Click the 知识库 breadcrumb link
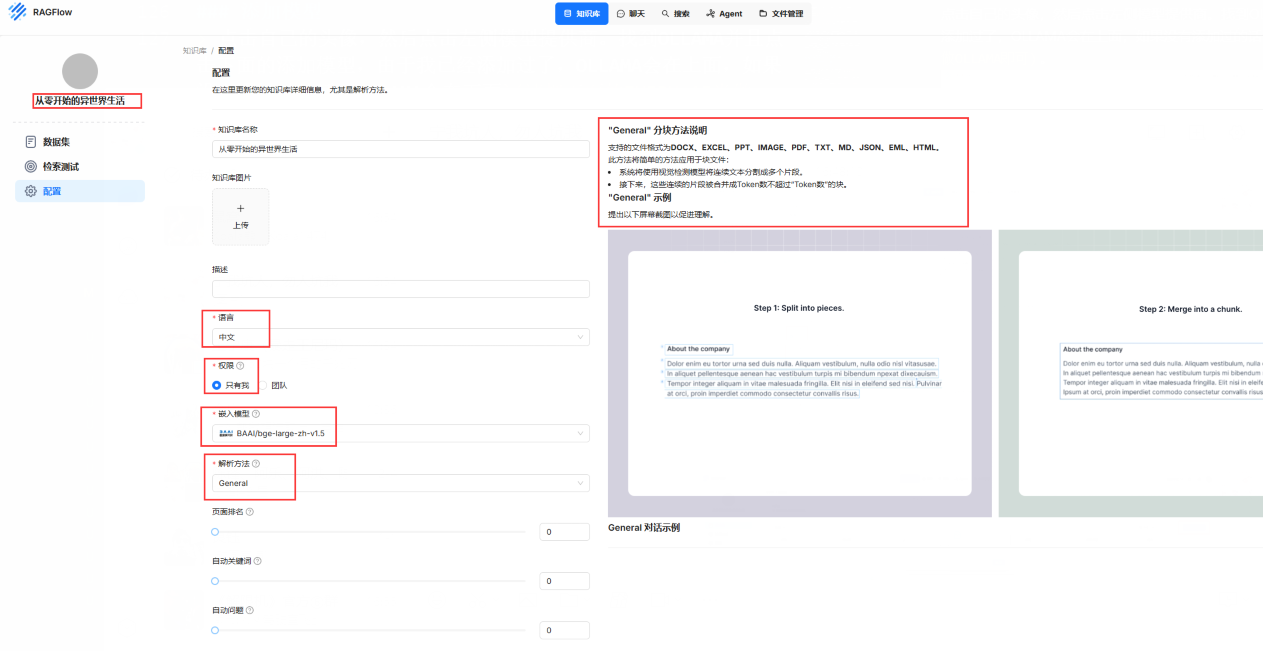The image size is (1263, 651). [x=194, y=50]
